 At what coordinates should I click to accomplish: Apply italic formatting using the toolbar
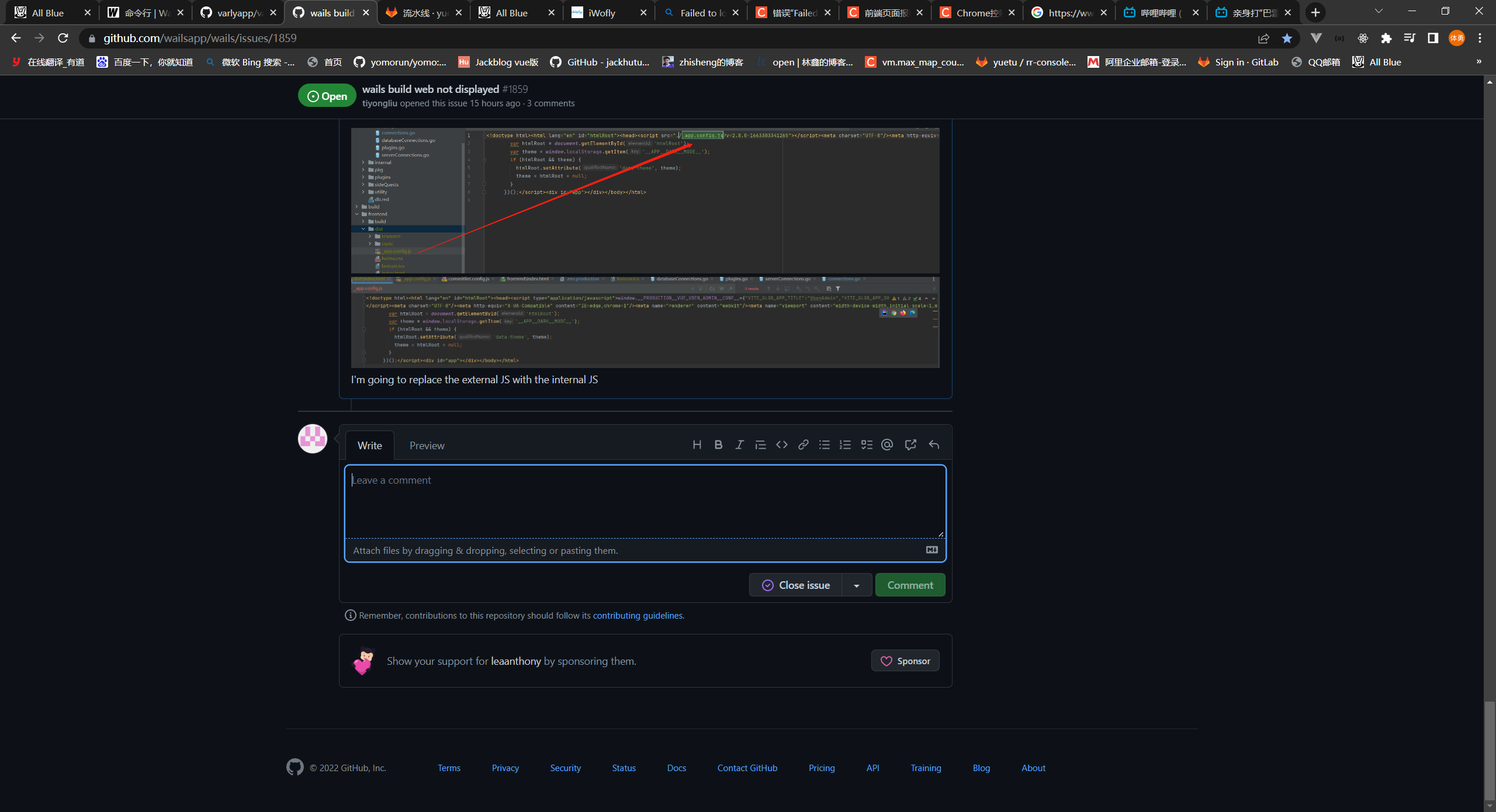click(x=739, y=445)
